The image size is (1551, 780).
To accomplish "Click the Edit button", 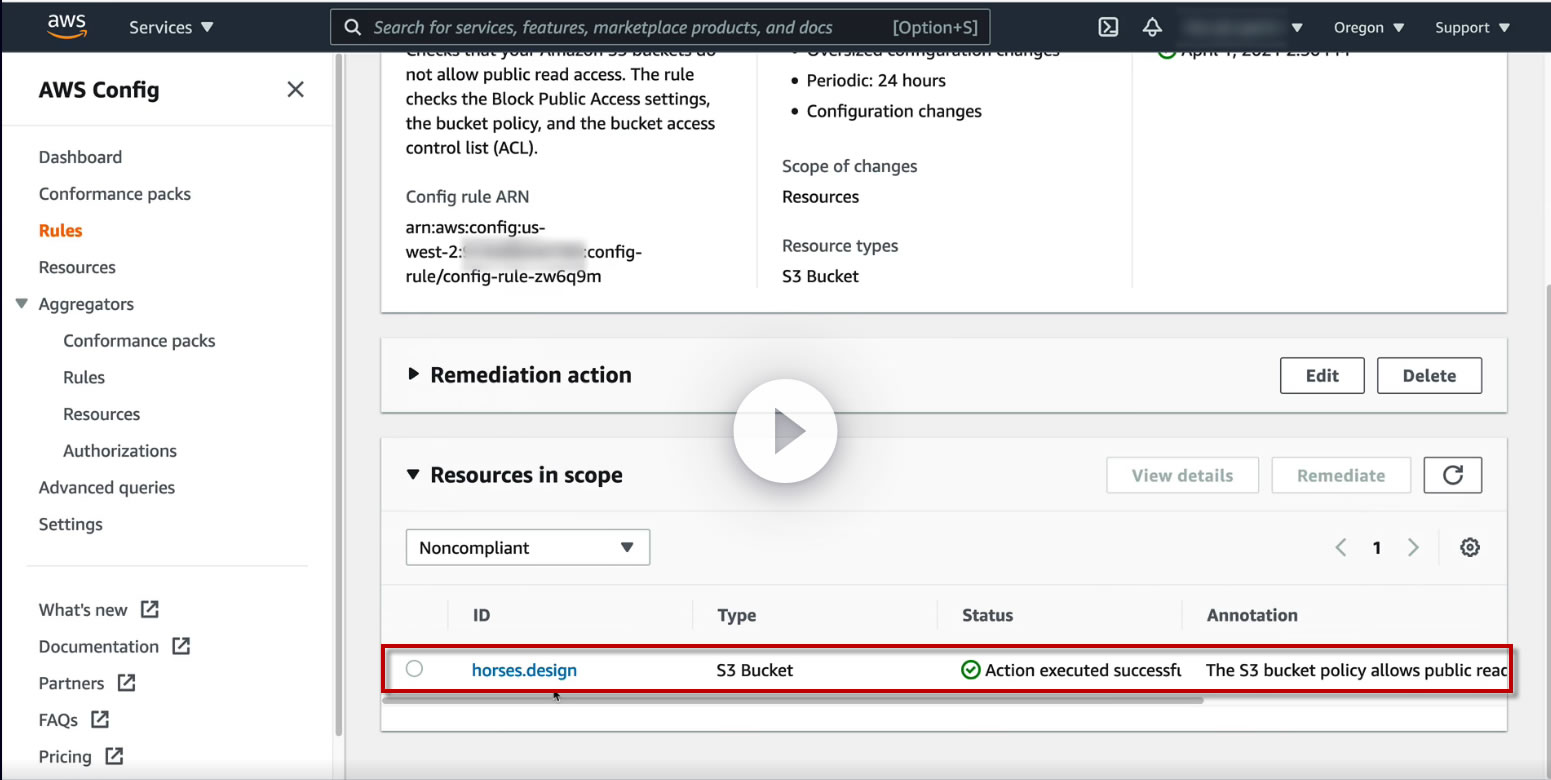I will tap(1321, 376).
